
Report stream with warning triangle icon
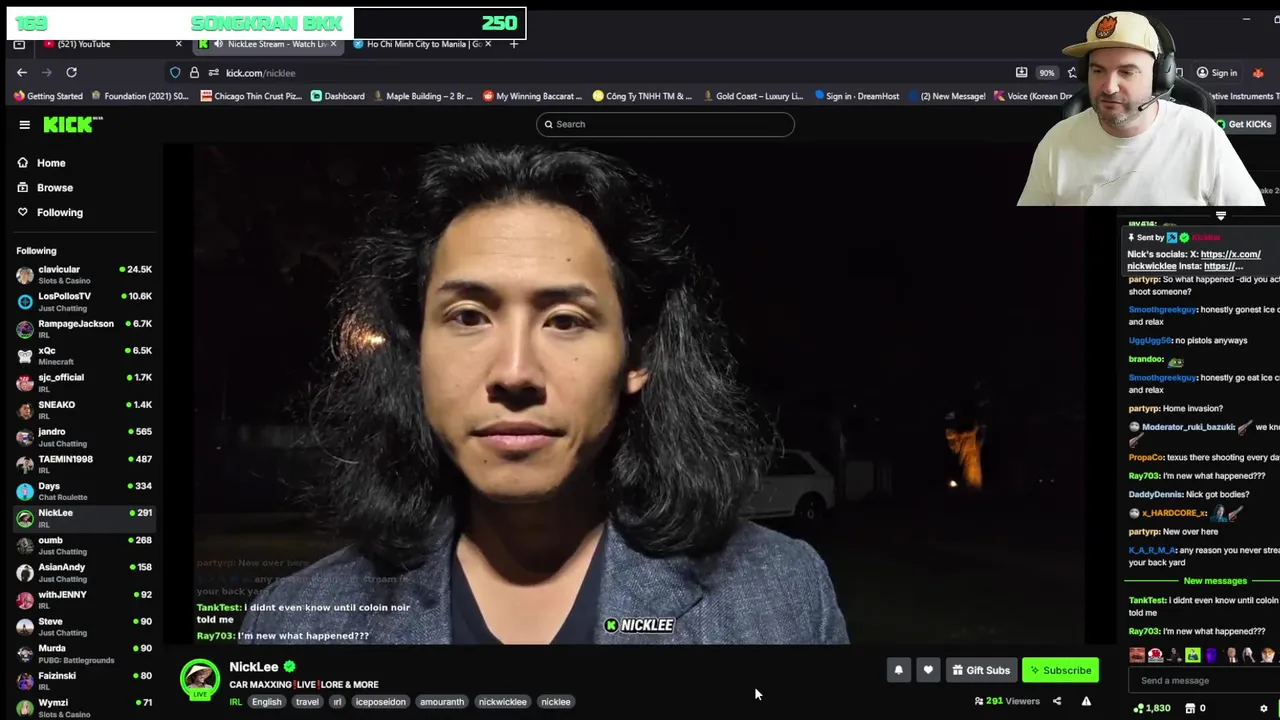(x=1086, y=701)
